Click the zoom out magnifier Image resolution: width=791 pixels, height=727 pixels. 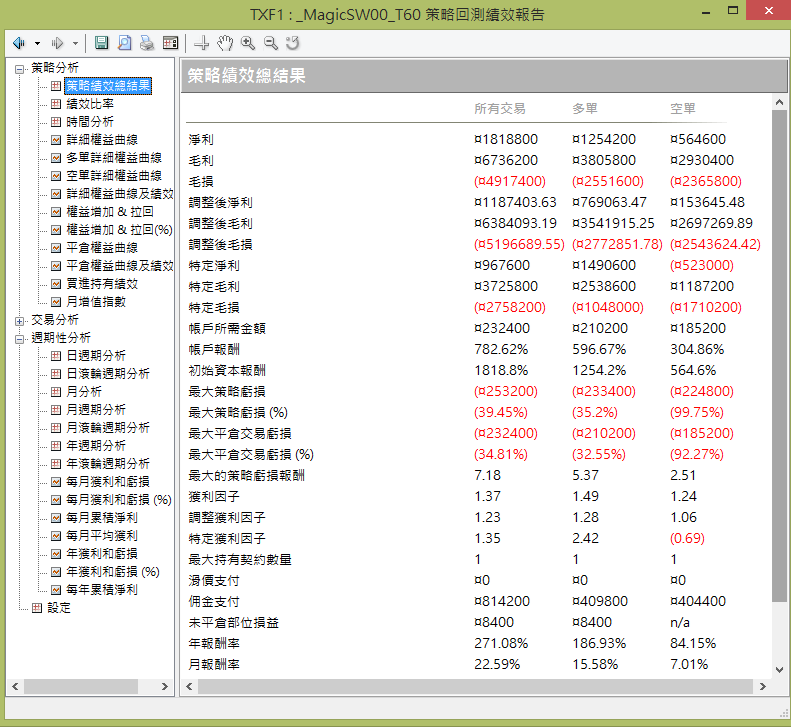[271, 43]
